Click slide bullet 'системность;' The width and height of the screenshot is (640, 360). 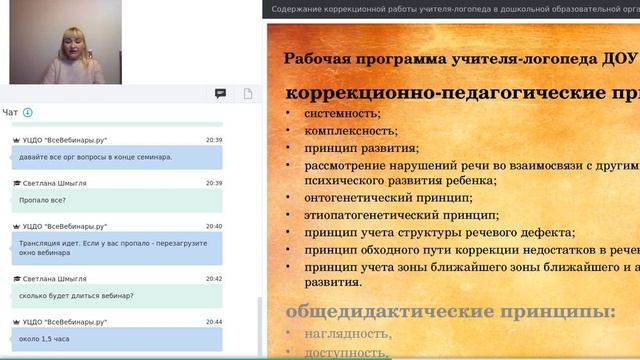point(342,113)
